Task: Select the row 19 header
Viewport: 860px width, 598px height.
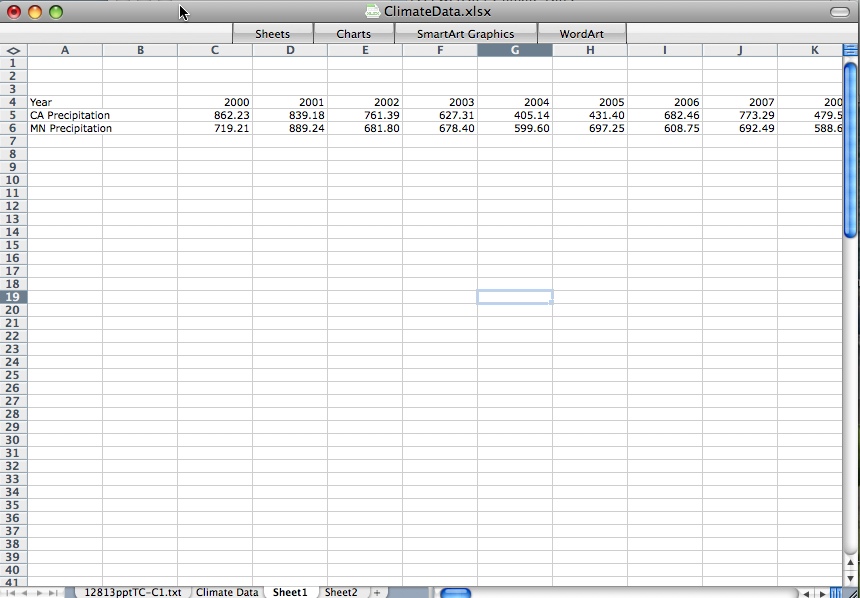Action: [x=12, y=296]
